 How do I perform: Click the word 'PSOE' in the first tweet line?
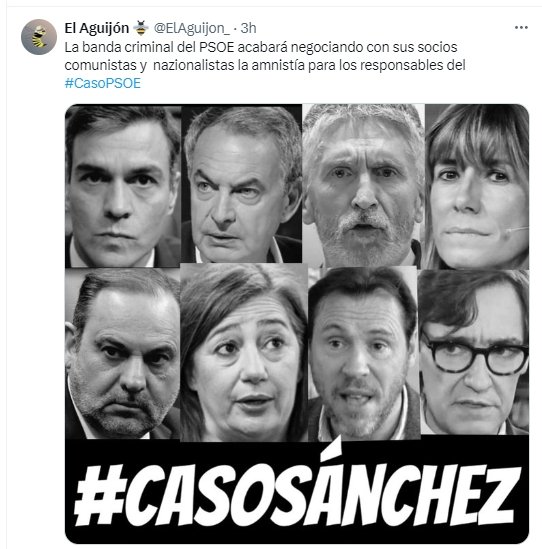(216, 47)
